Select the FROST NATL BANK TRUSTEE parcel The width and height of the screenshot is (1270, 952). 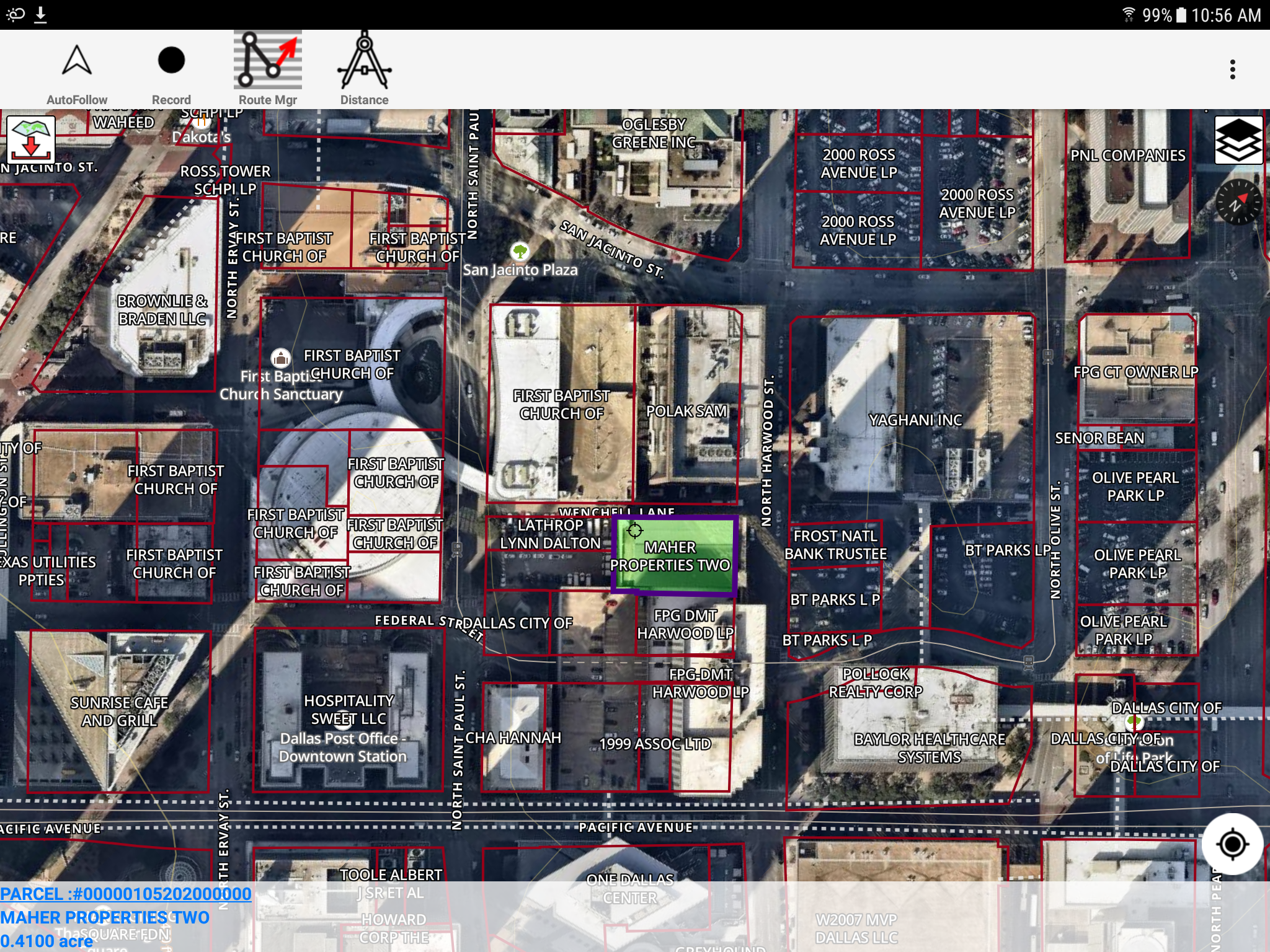click(x=835, y=545)
